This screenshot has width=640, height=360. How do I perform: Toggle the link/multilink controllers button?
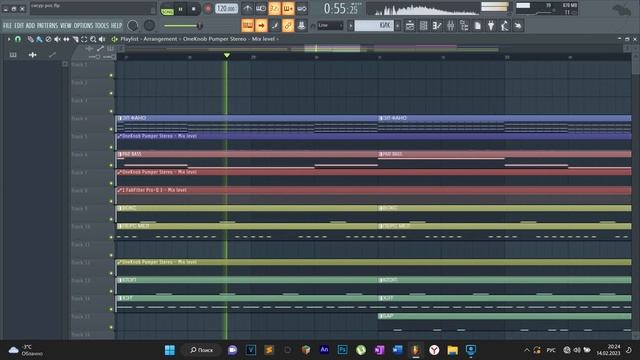[288, 25]
